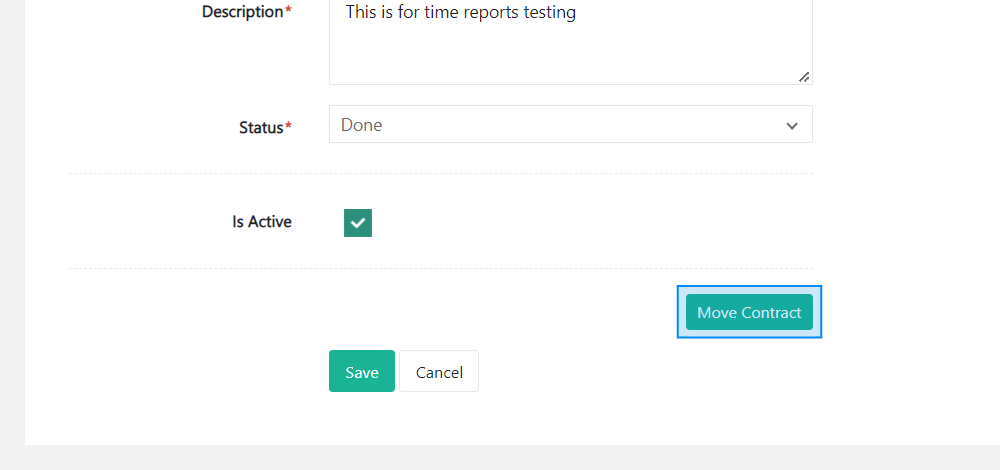This screenshot has width=1000, height=470.
Task: Click the Description field label
Action: pos(242,12)
